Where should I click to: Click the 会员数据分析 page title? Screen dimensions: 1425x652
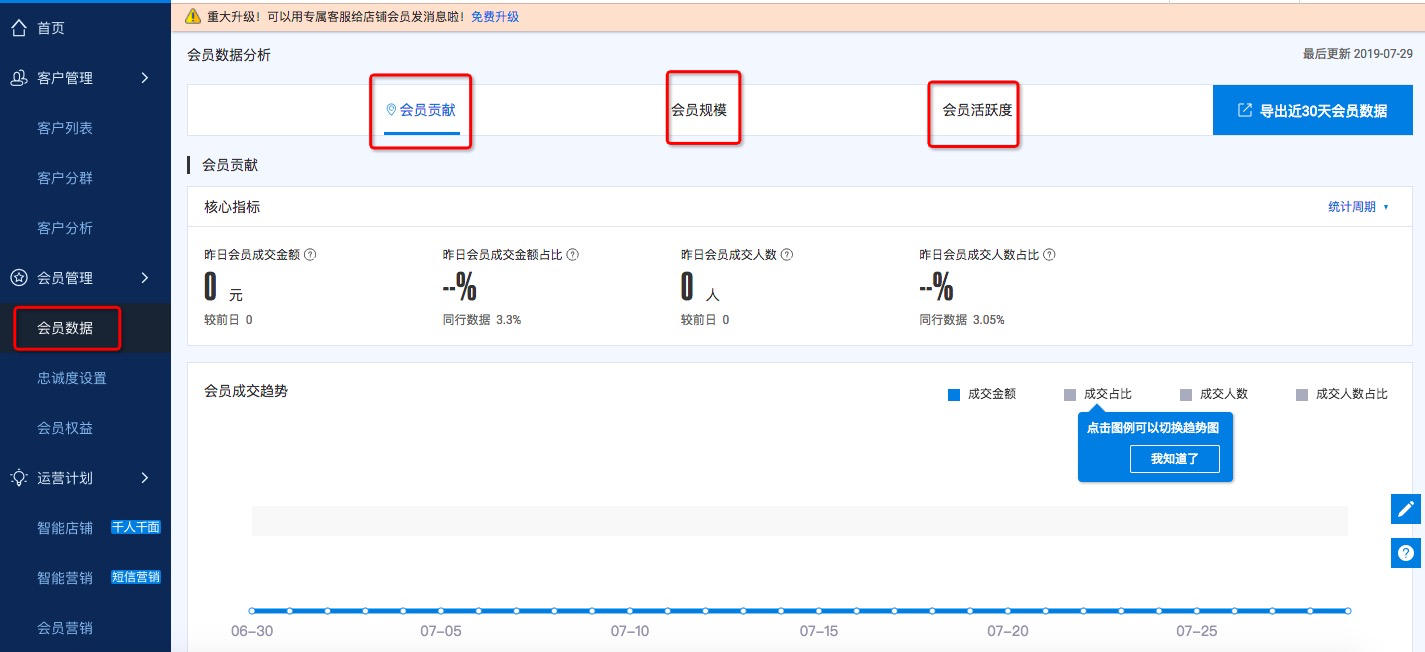[229, 55]
